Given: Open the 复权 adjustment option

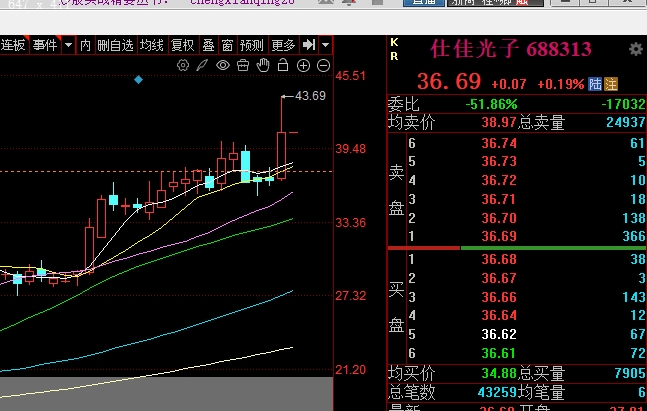Looking at the screenshot, I should [x=182, y=45].
